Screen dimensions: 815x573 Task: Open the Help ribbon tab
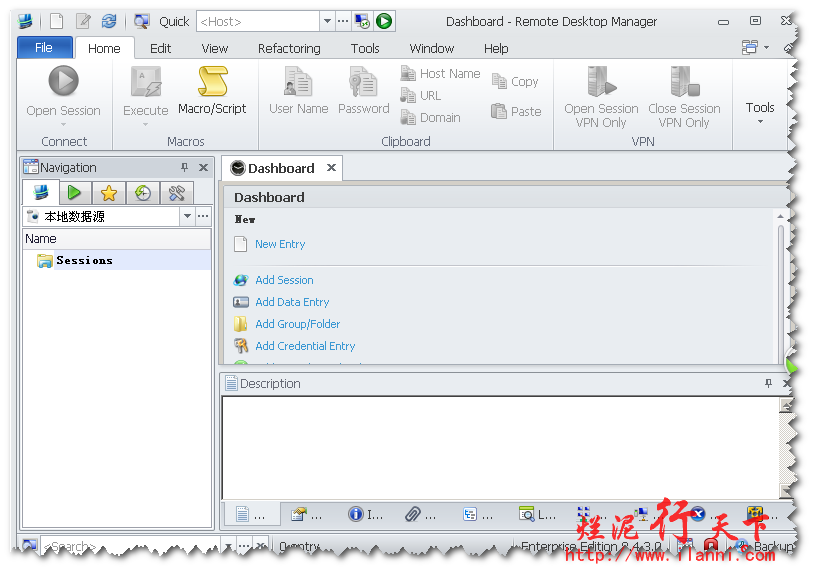[x=496, y=48]
